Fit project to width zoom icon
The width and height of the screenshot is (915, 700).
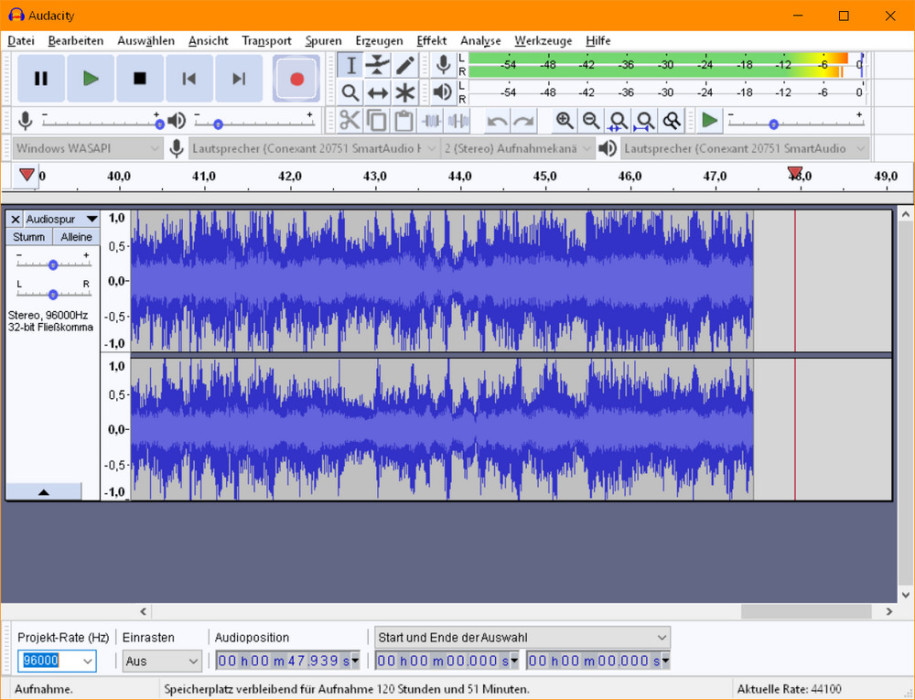(645, 121)
